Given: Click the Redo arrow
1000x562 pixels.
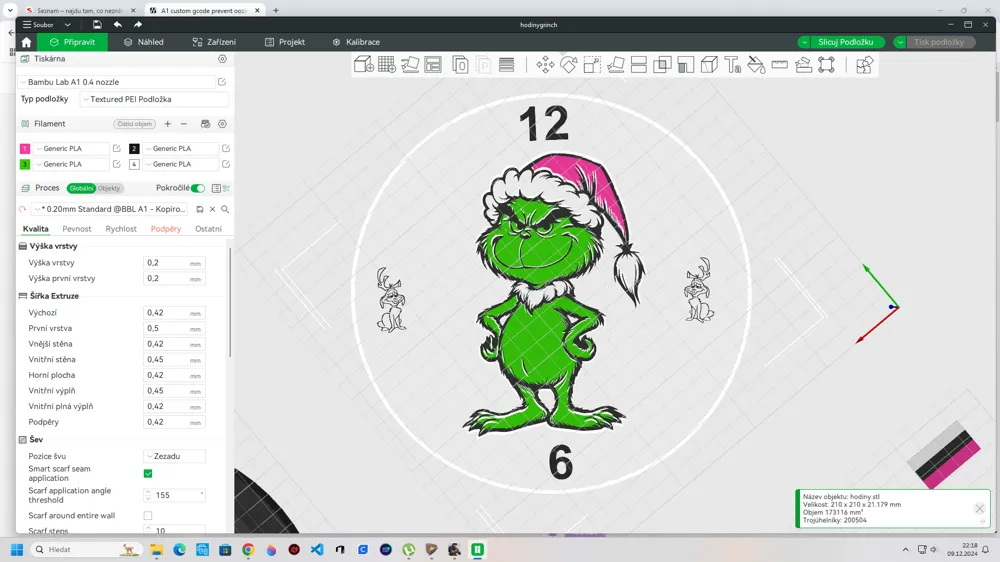Looking at the screenshot, I should [x=138, y=24].
